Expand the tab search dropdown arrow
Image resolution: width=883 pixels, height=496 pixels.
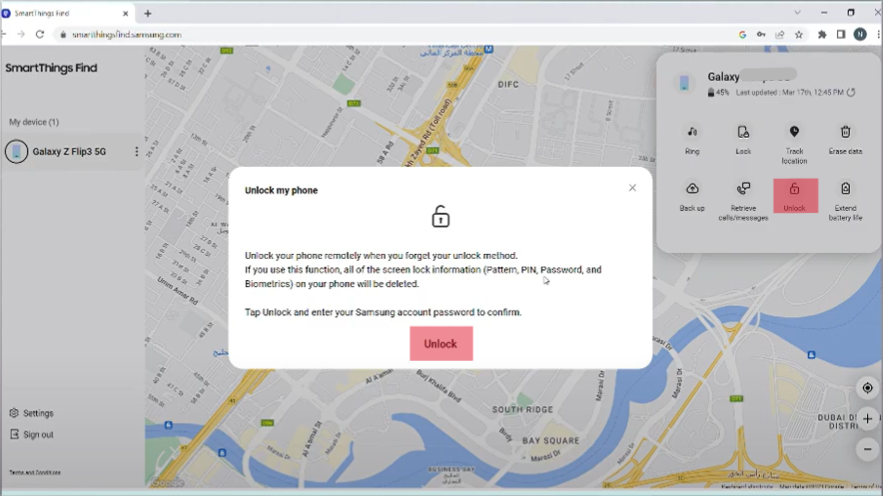[x=797, y=12]
